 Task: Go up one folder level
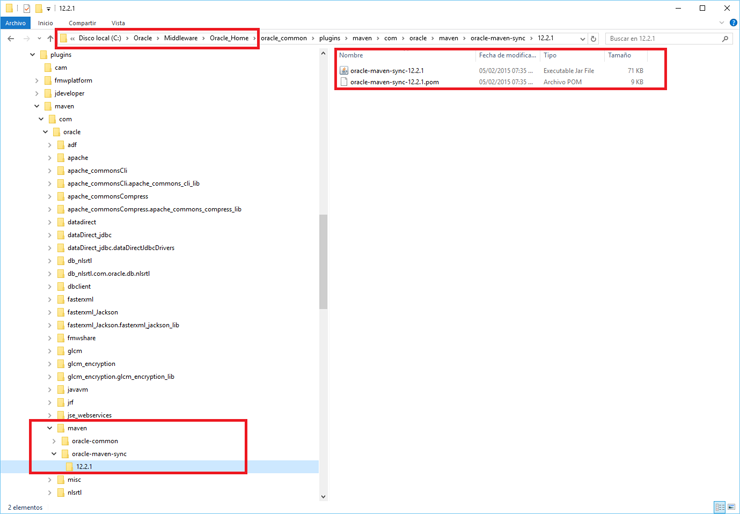click(x=50, y=38)
